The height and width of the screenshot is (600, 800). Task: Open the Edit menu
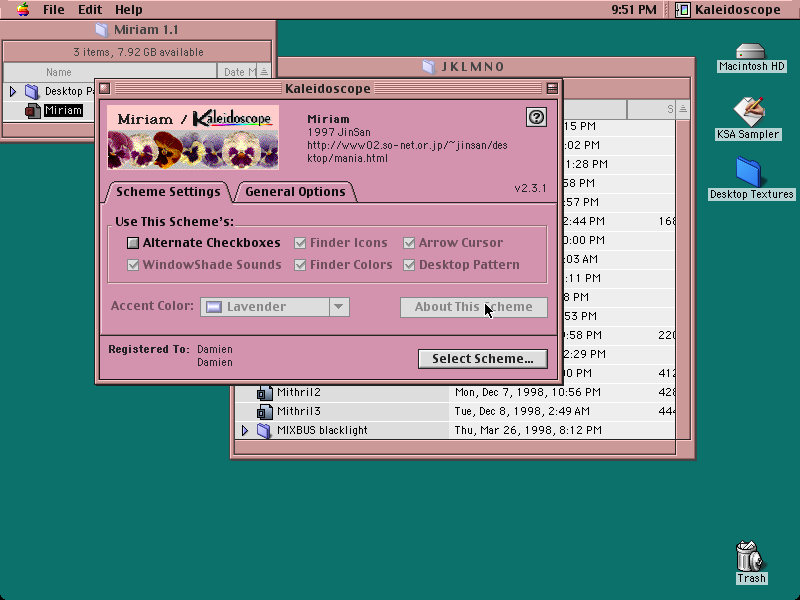[x=90, y=9]
